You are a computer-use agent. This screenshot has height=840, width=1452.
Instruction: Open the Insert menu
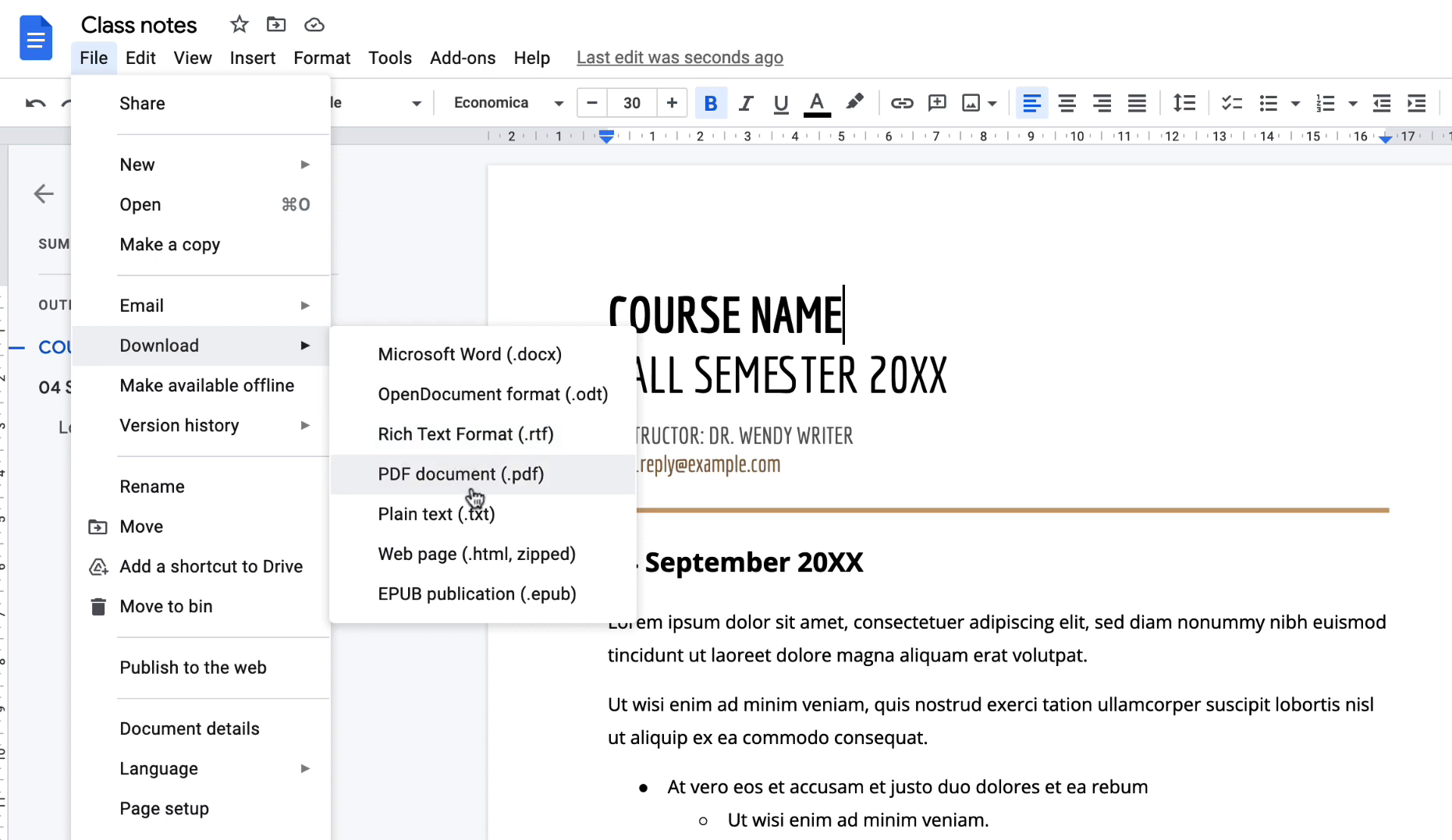(x=253, y=58)
